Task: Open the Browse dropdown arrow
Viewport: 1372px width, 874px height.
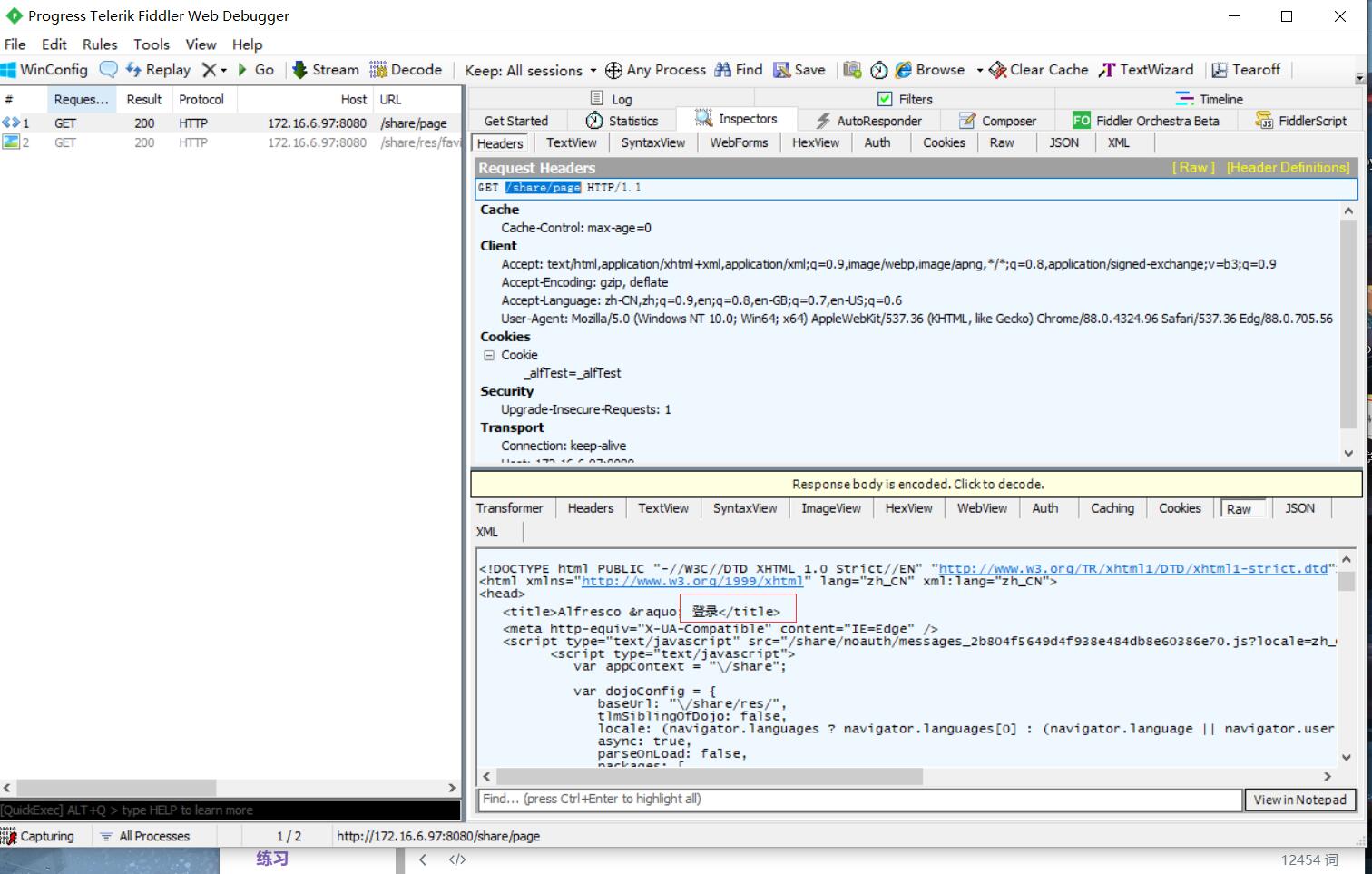Action: 979,70
